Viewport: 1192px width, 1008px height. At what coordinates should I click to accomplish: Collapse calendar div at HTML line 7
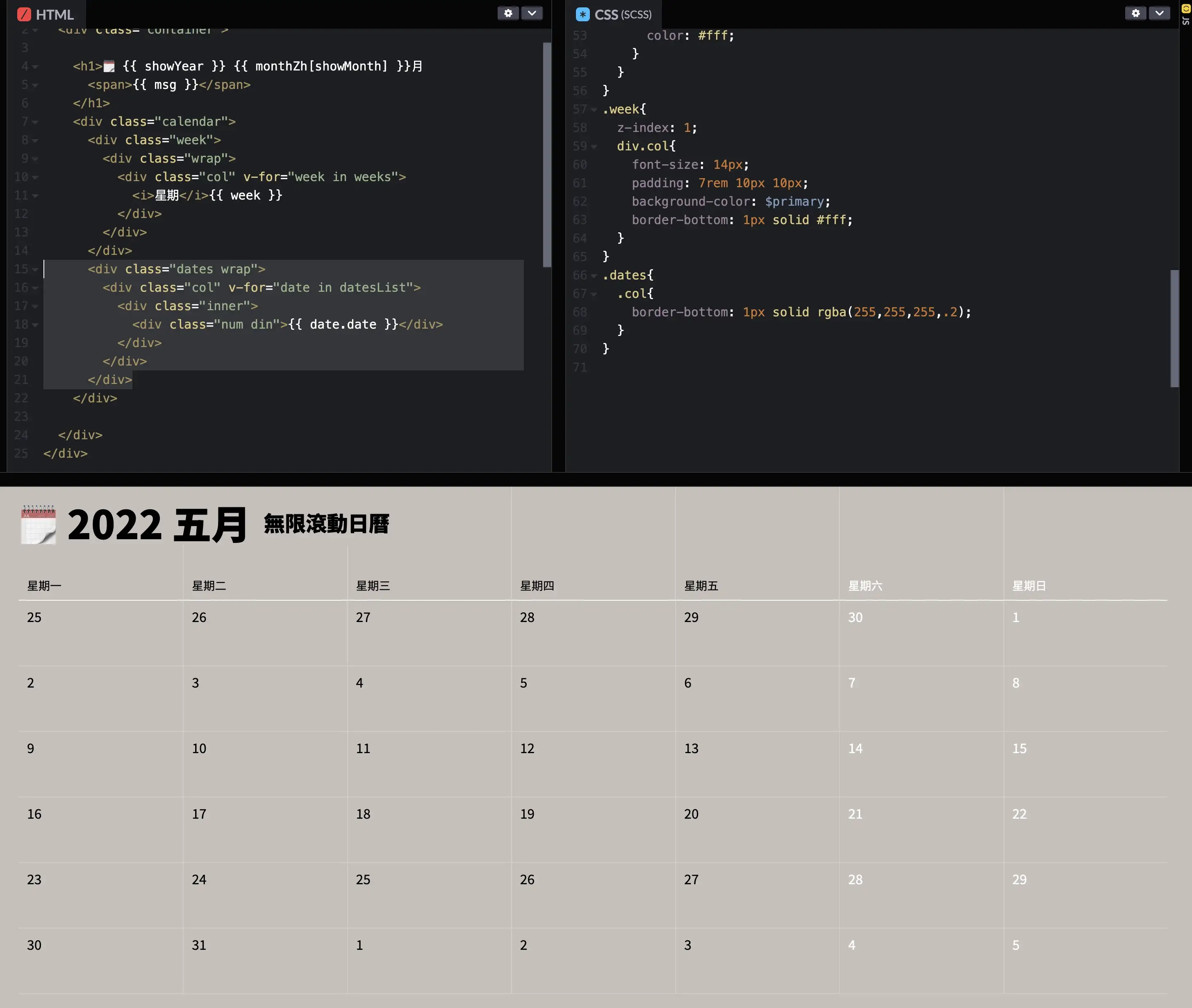pos(35,122)
